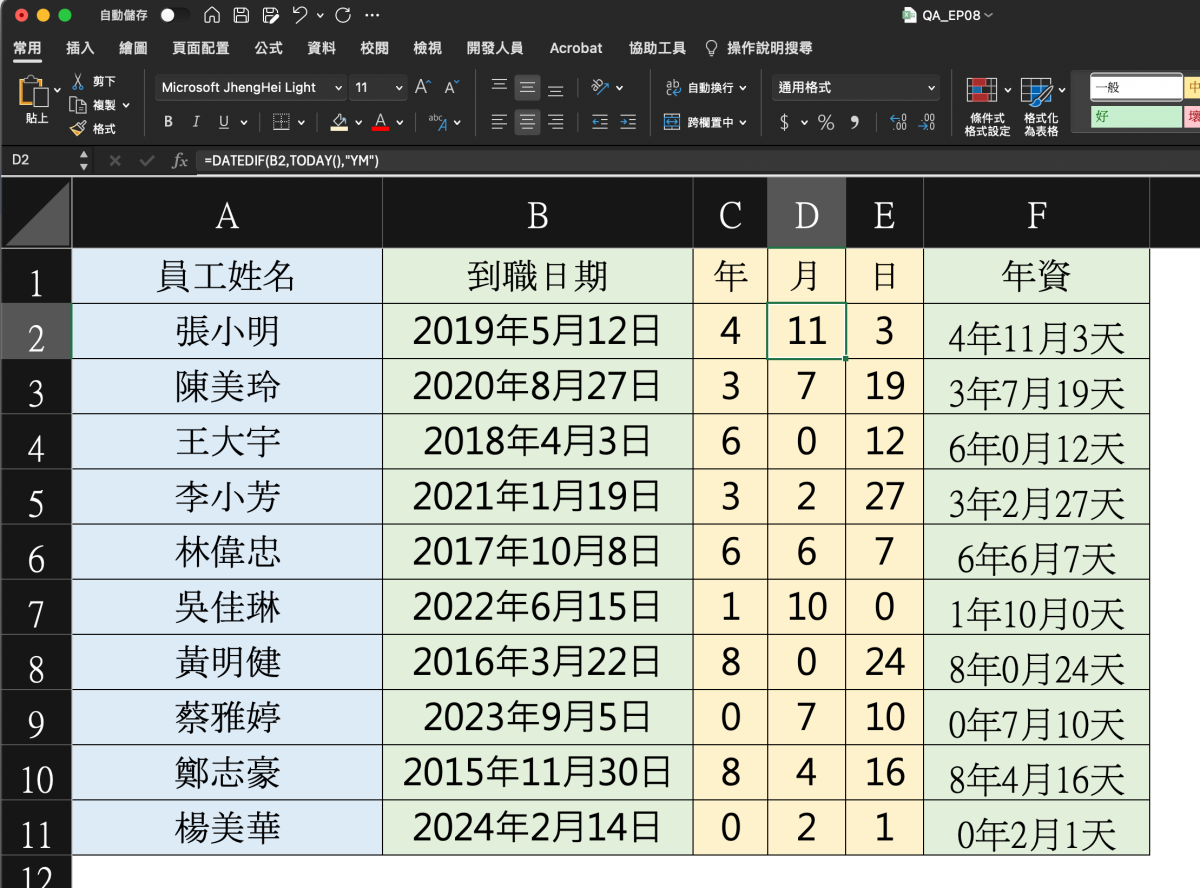Open the Acrobat tab

tap(576, 48)
